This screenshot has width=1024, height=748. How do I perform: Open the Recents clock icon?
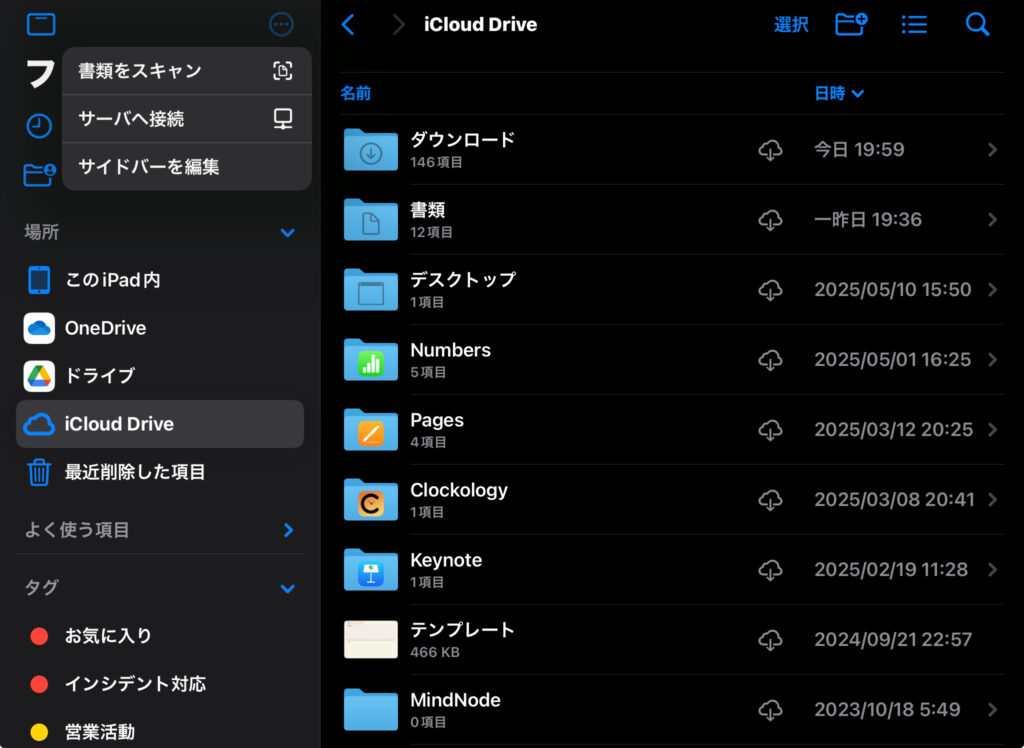[x=39, y=126]
